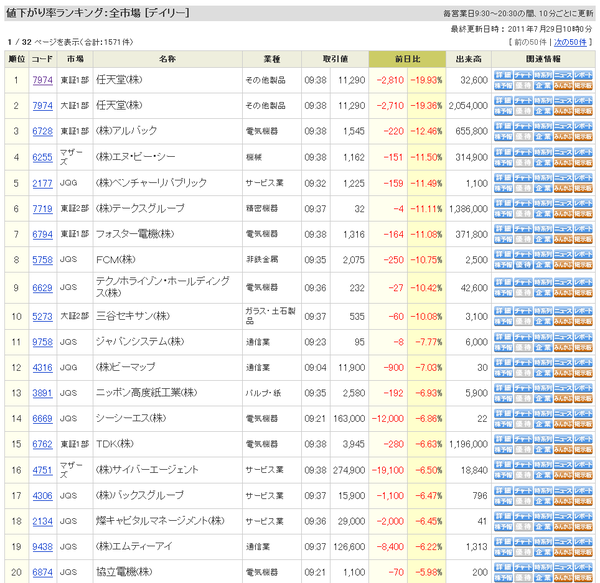Go to next 50 results link 次の50件
Screen dimensions: 600x583
(x=570, y=42)
